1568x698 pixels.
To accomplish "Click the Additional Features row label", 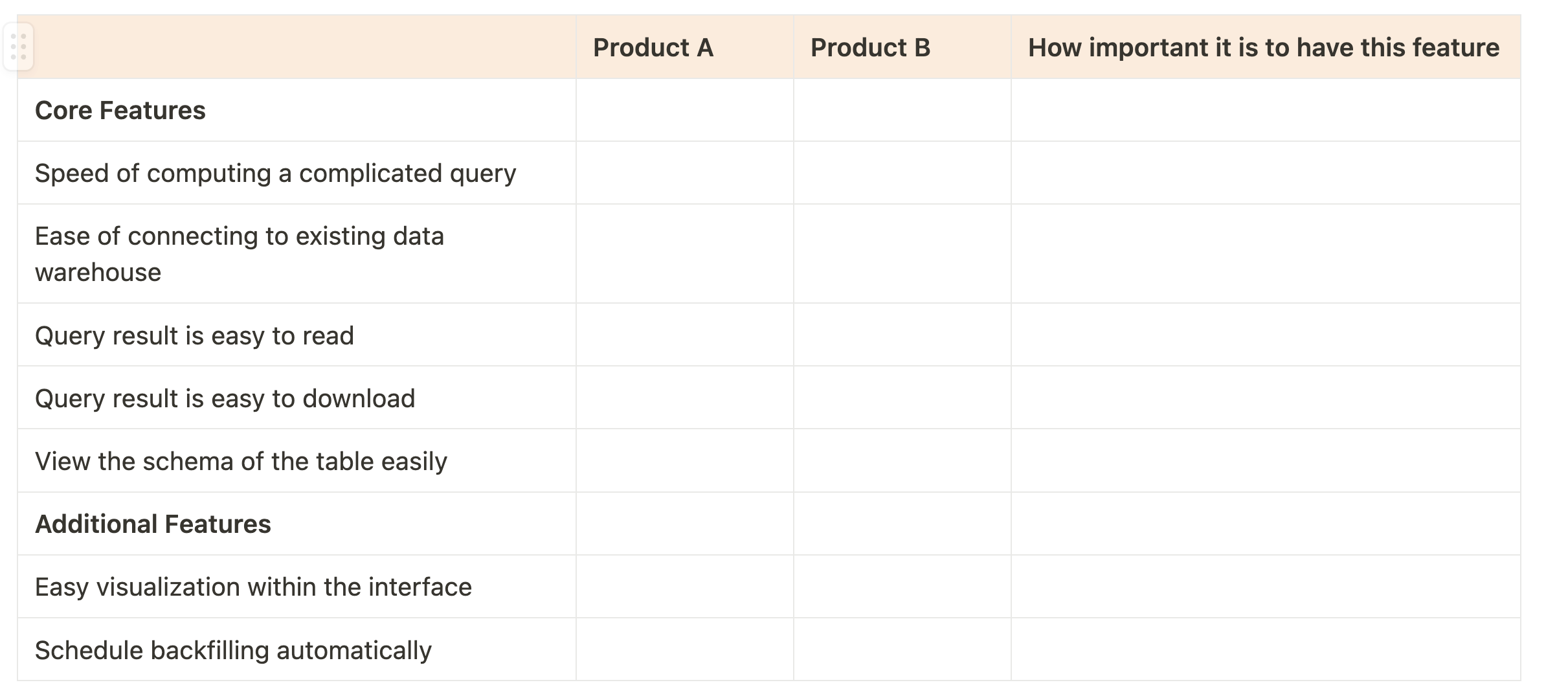I will [153, 524].
